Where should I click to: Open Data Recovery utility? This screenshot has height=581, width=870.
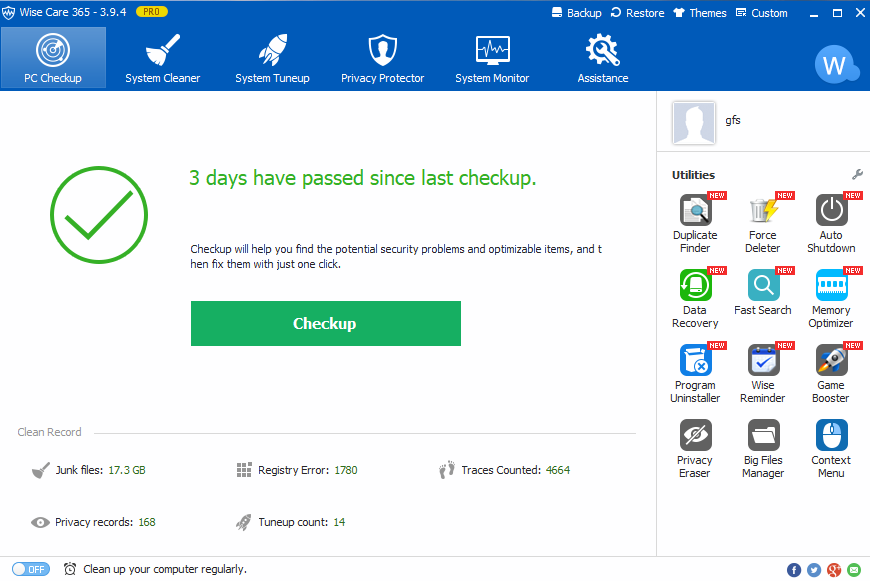coord(695,299)
